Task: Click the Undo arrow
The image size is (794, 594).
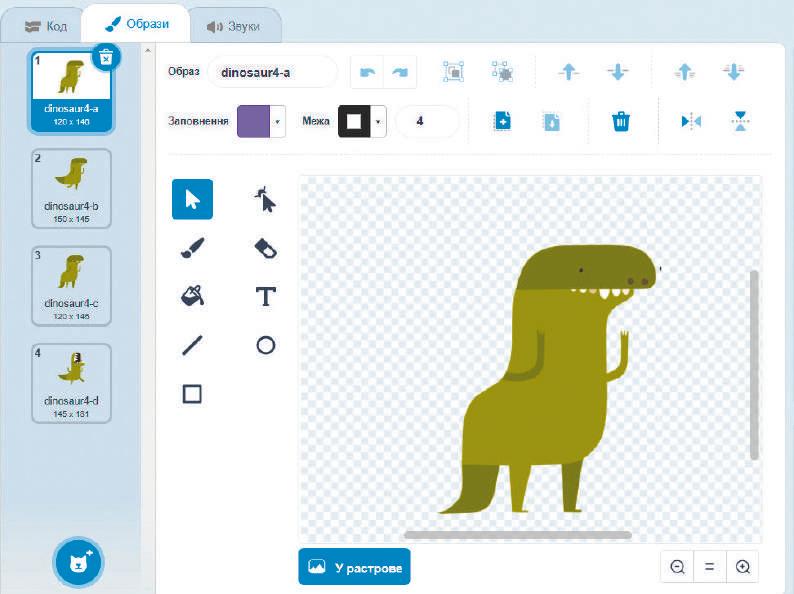Action: (x=367, y=72)
